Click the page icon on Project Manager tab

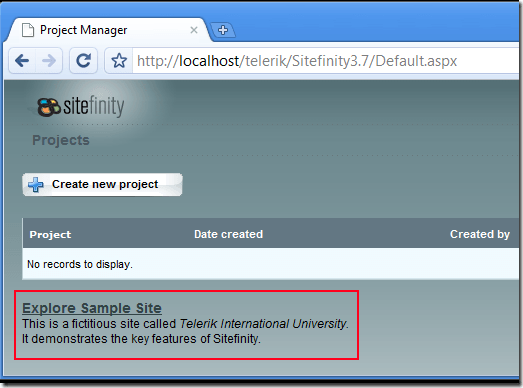click(28, 30)
